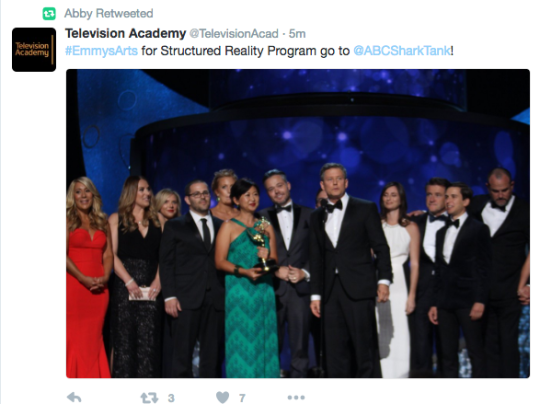
Task: Open the @ABCSharkTank mention
Action: [x=402, y=51]
